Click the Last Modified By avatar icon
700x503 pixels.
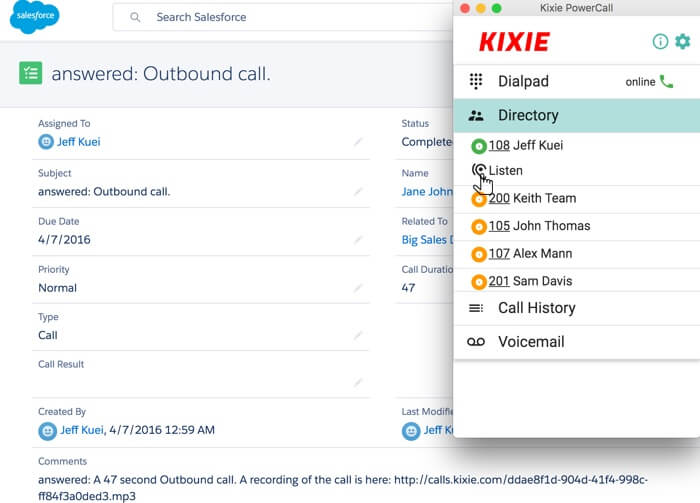pyautogui.click(x=411, y=431)
